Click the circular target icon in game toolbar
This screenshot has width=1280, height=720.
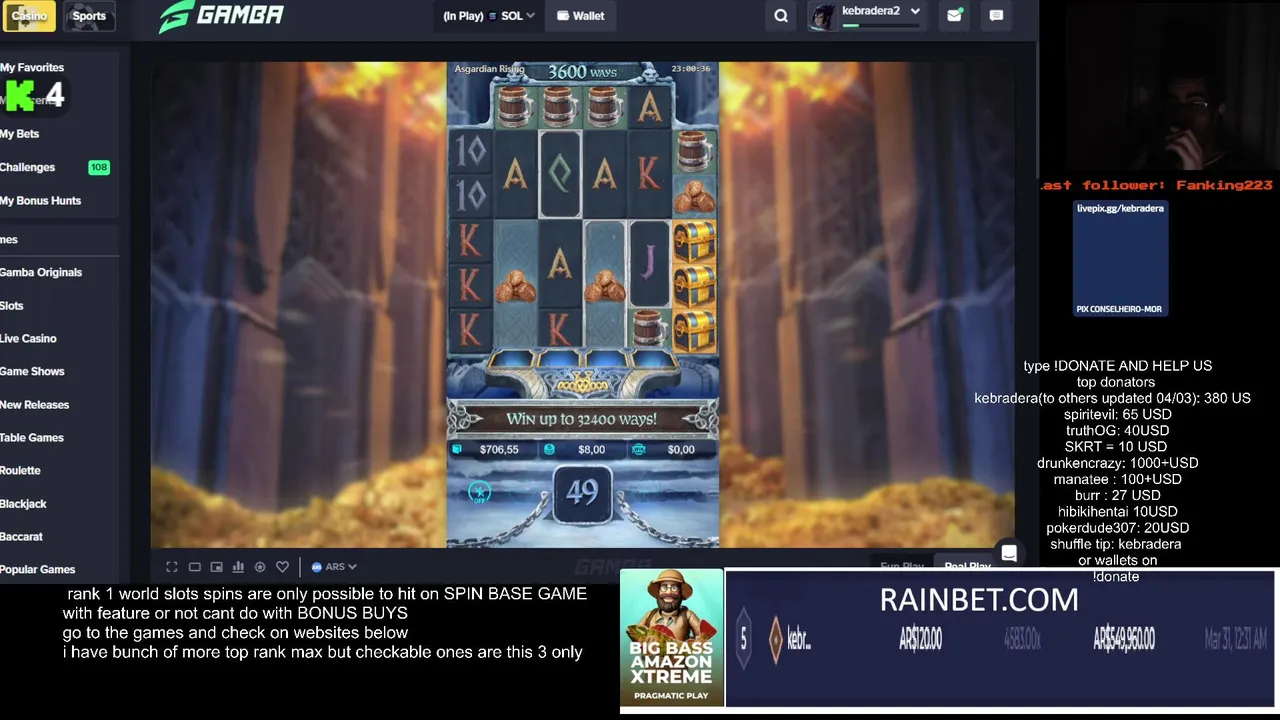pos(260,567)
